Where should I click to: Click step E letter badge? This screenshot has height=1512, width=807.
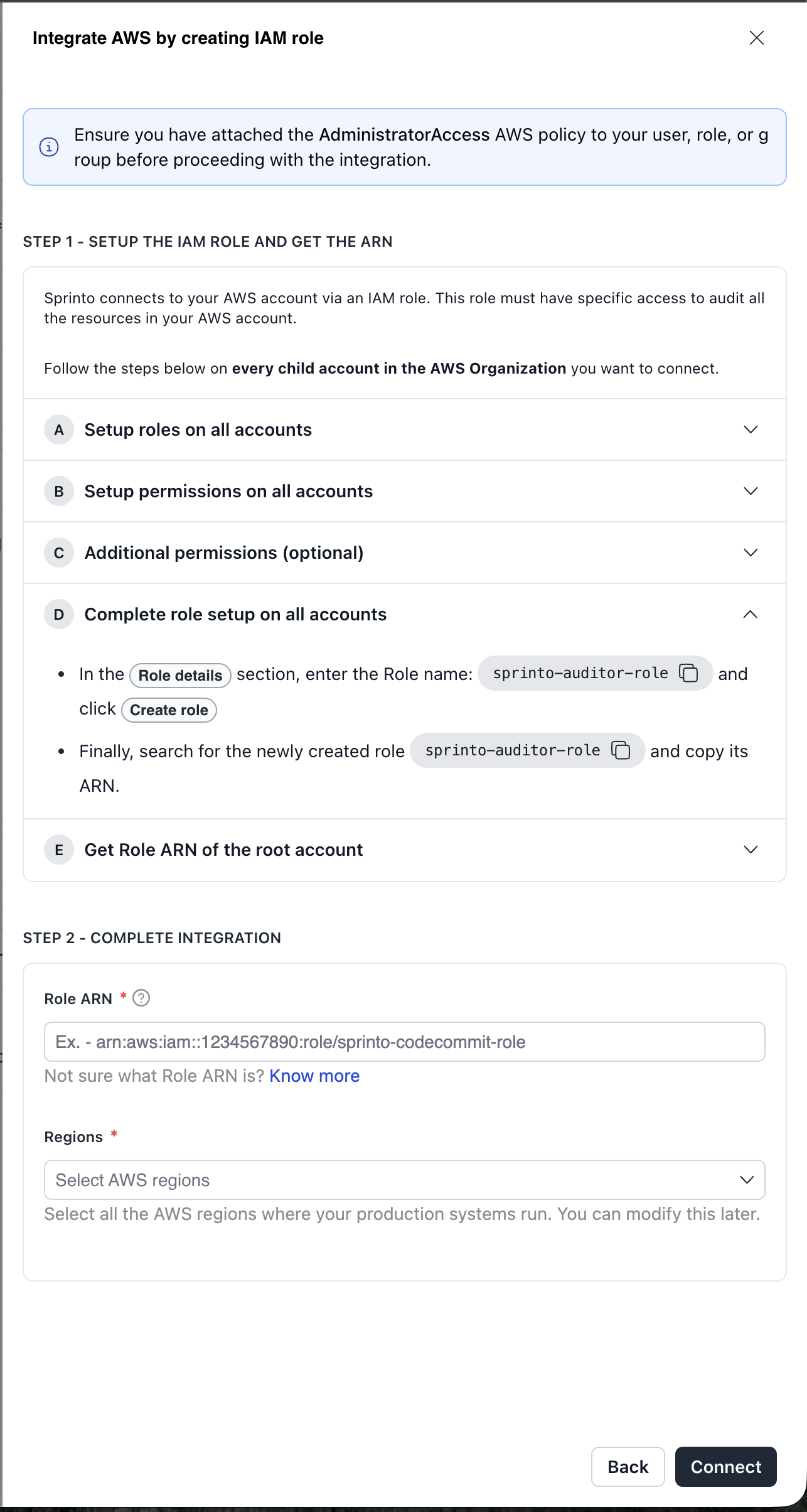(x=59, y=850)
